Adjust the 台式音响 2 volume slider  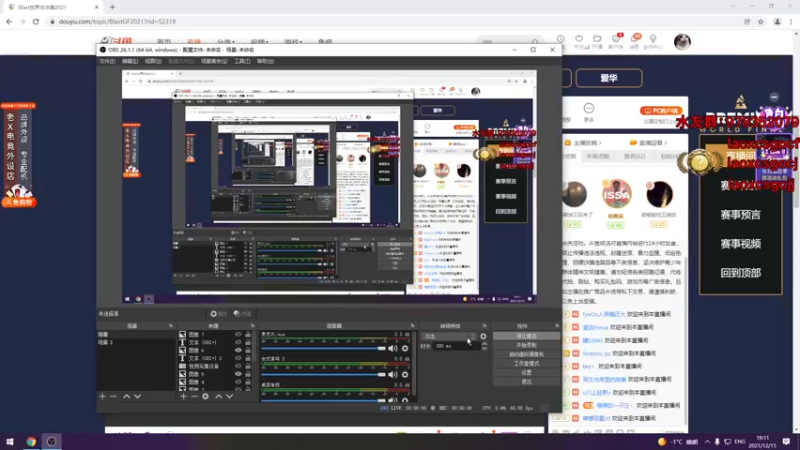pyautogui.click(x=323, y=374)
